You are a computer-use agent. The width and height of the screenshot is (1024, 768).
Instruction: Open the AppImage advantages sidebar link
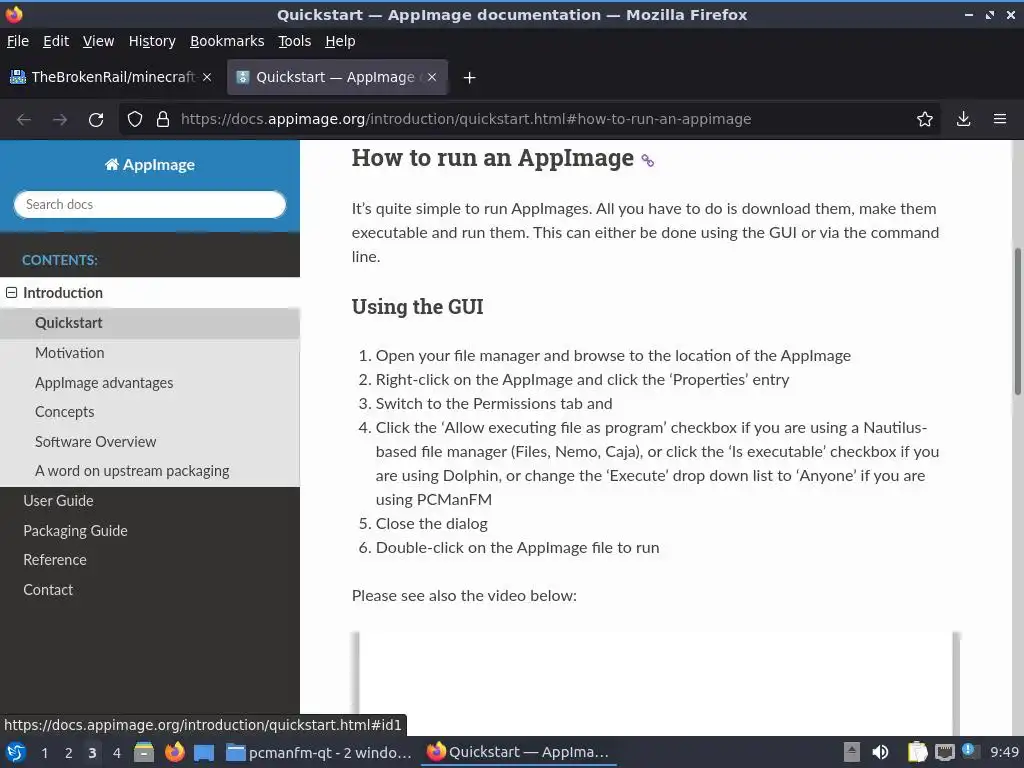(104, 383)
